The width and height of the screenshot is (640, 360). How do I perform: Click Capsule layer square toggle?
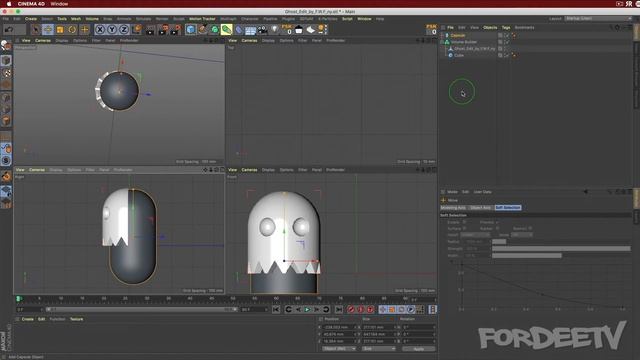click(500, 36)
